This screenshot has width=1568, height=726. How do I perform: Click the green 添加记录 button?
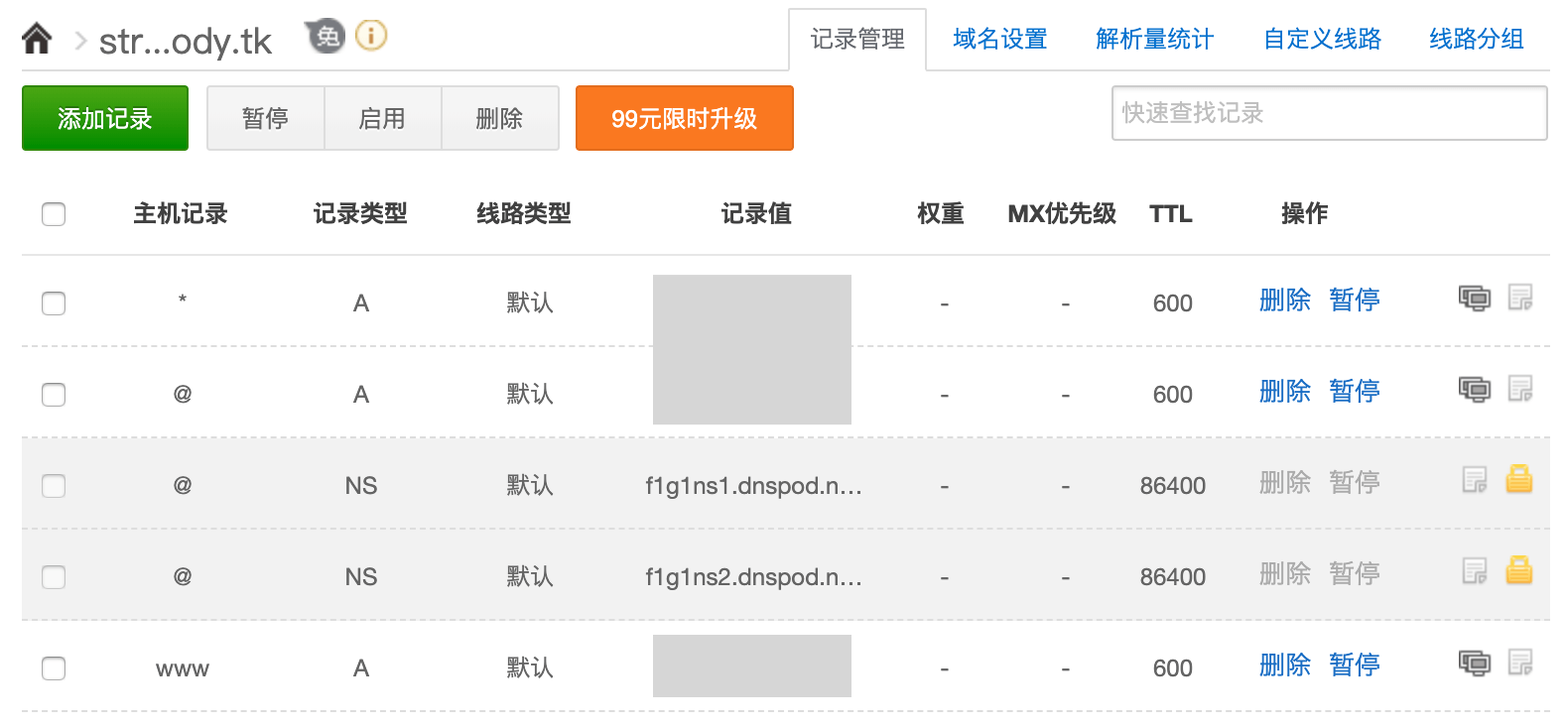point(105,118)
